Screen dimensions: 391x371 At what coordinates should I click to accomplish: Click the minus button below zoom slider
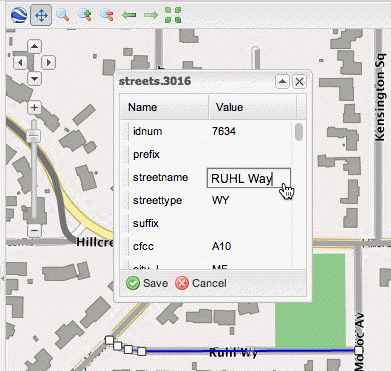(x=34, y=230)
